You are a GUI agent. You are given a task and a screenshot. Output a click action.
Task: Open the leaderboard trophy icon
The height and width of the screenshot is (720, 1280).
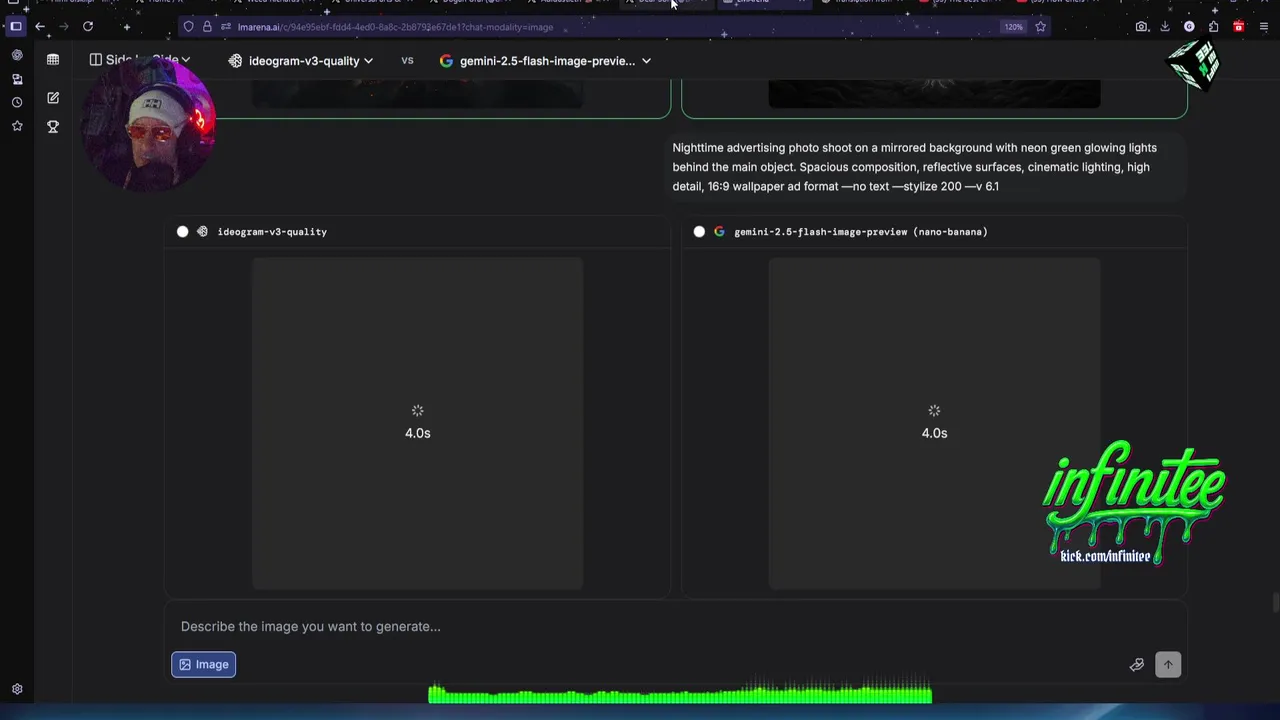53,126
